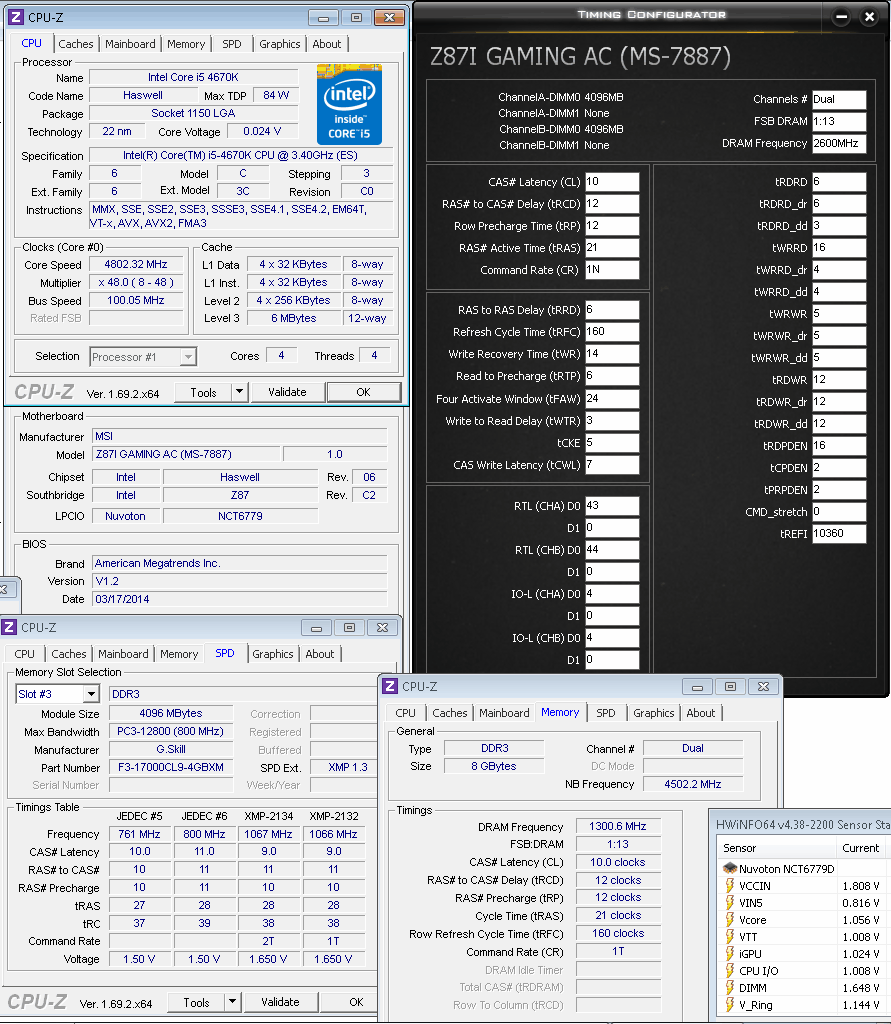The image size is (891, 1024).
Task: Open the Graphics tab in top CPU-Z window
Action: [280, 44]
